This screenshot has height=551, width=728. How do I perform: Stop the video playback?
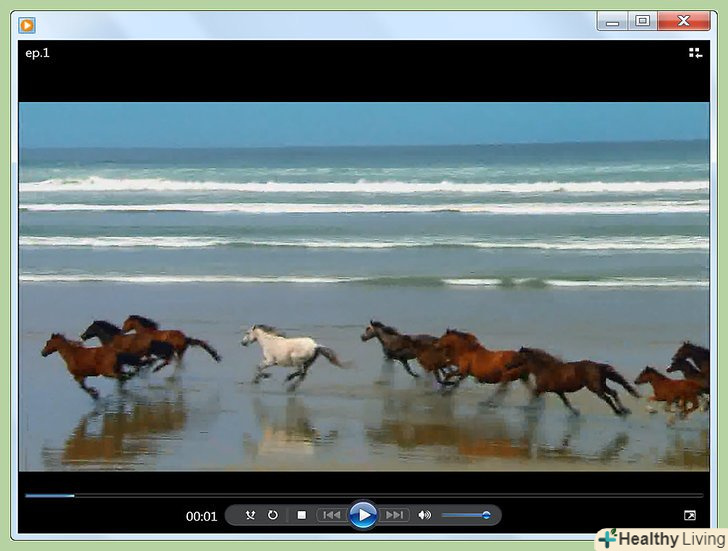pos(301,515)
